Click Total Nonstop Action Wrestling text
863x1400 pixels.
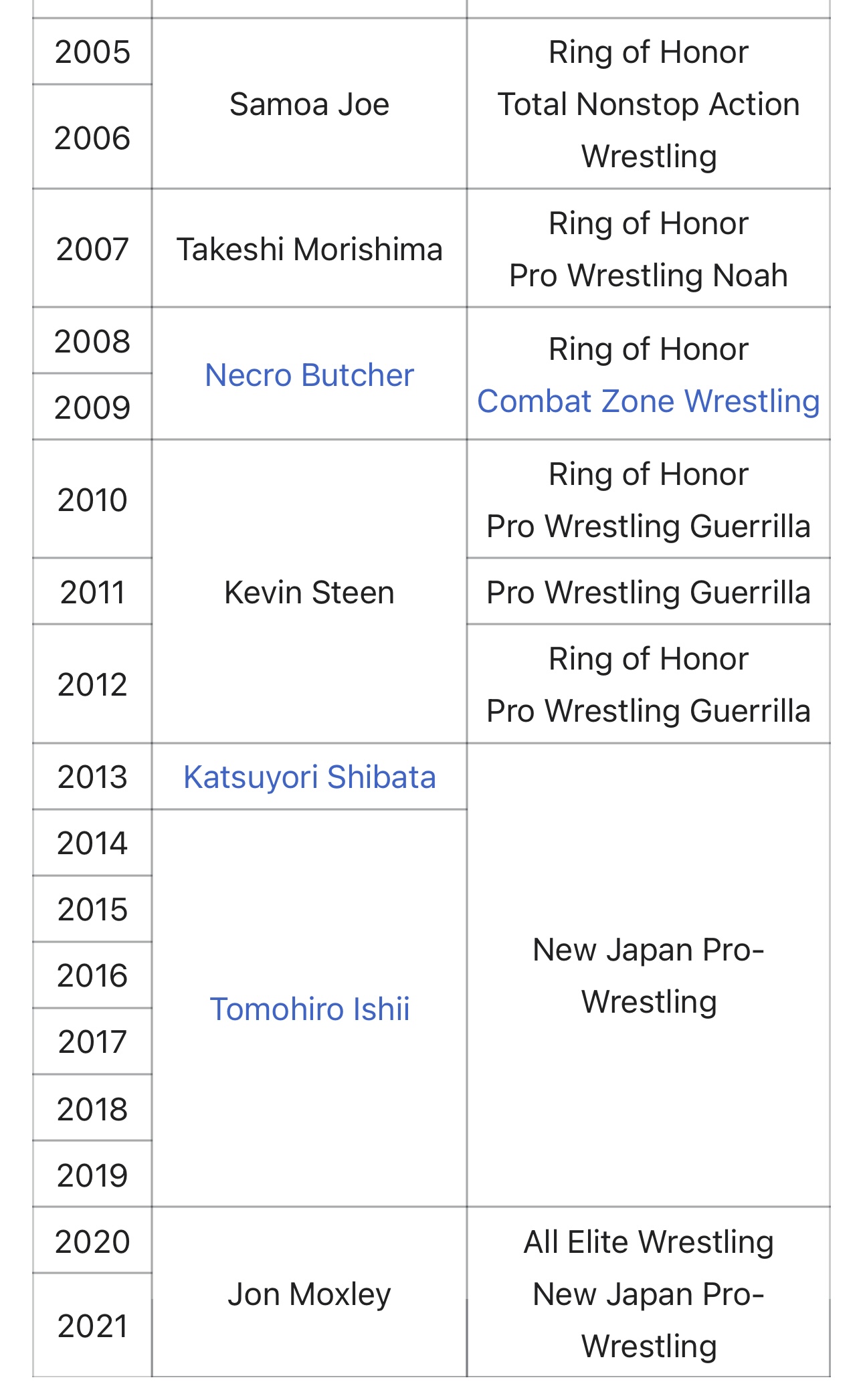pos(648,130)
